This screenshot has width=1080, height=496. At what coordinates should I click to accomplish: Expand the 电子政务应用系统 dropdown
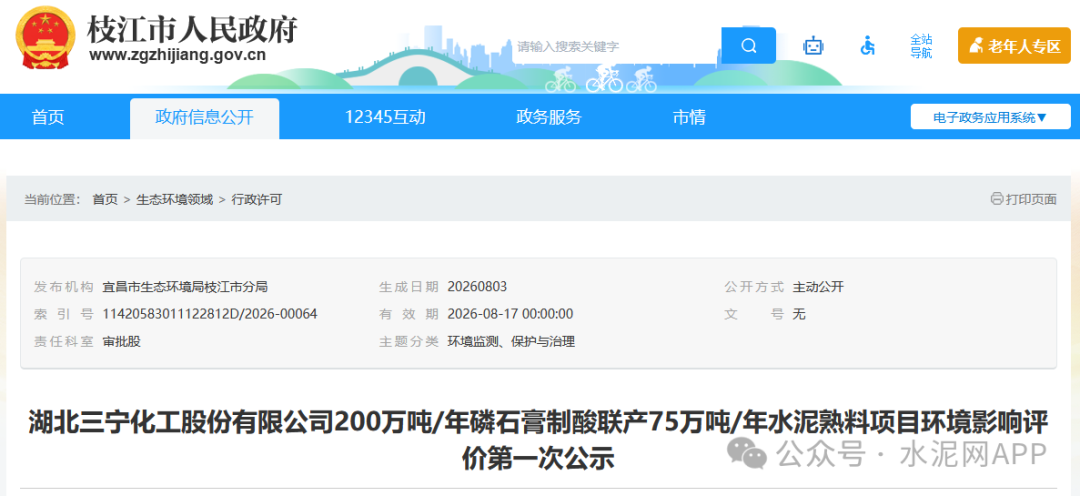coord(990,117)
